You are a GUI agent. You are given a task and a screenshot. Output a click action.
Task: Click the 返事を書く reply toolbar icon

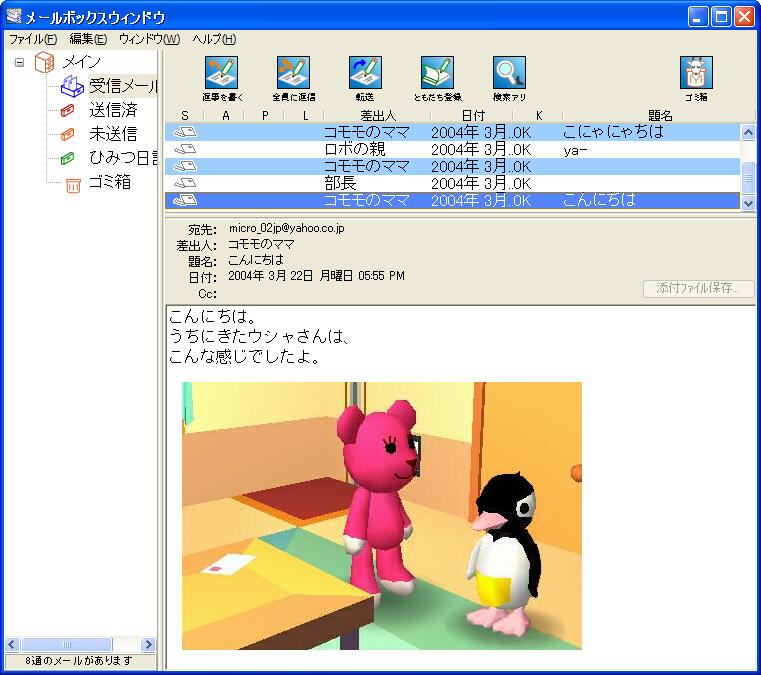tap(221, 73)
